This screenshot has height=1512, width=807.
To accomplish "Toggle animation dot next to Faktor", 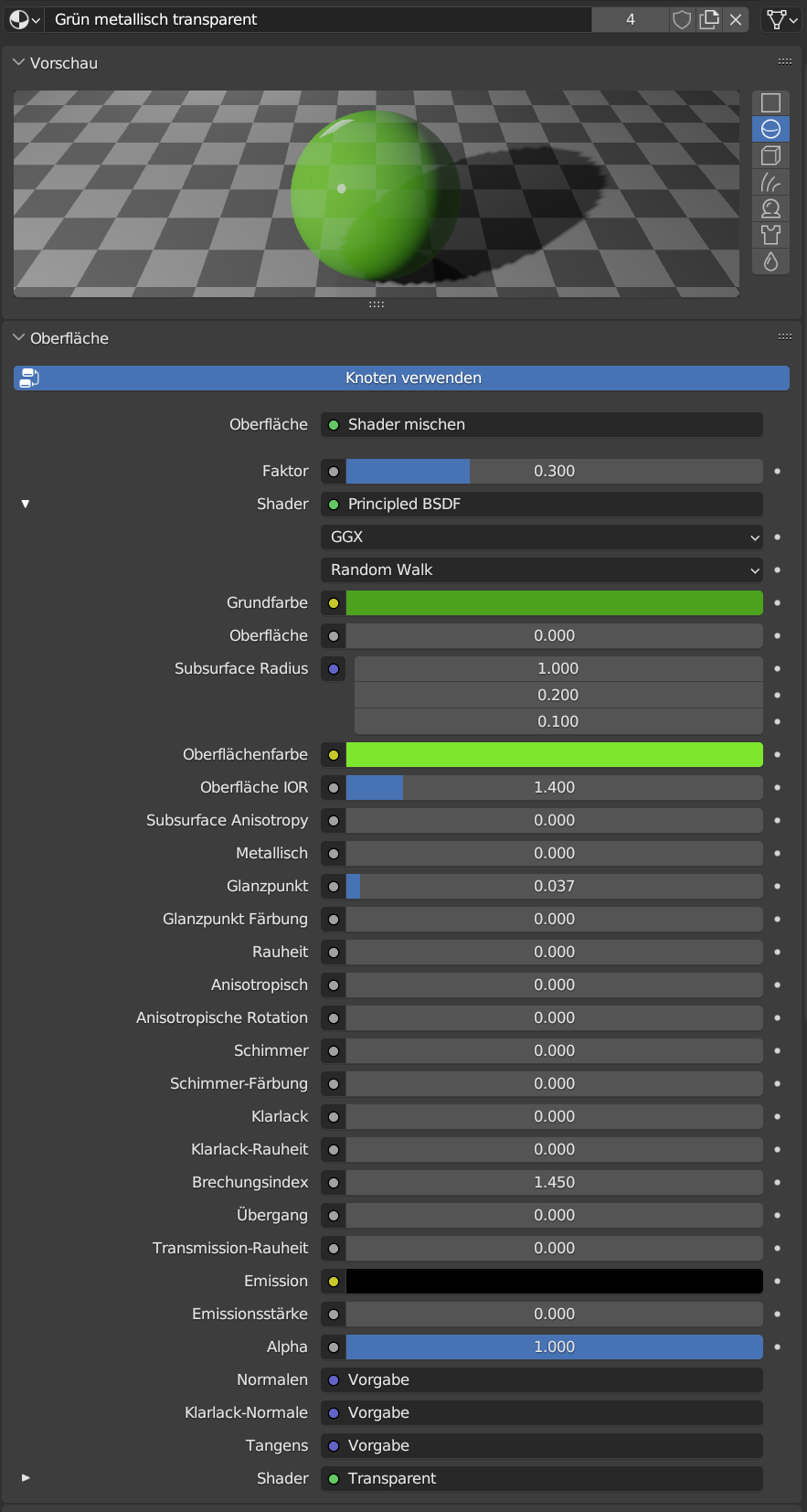I will click(x=777, y=471).
